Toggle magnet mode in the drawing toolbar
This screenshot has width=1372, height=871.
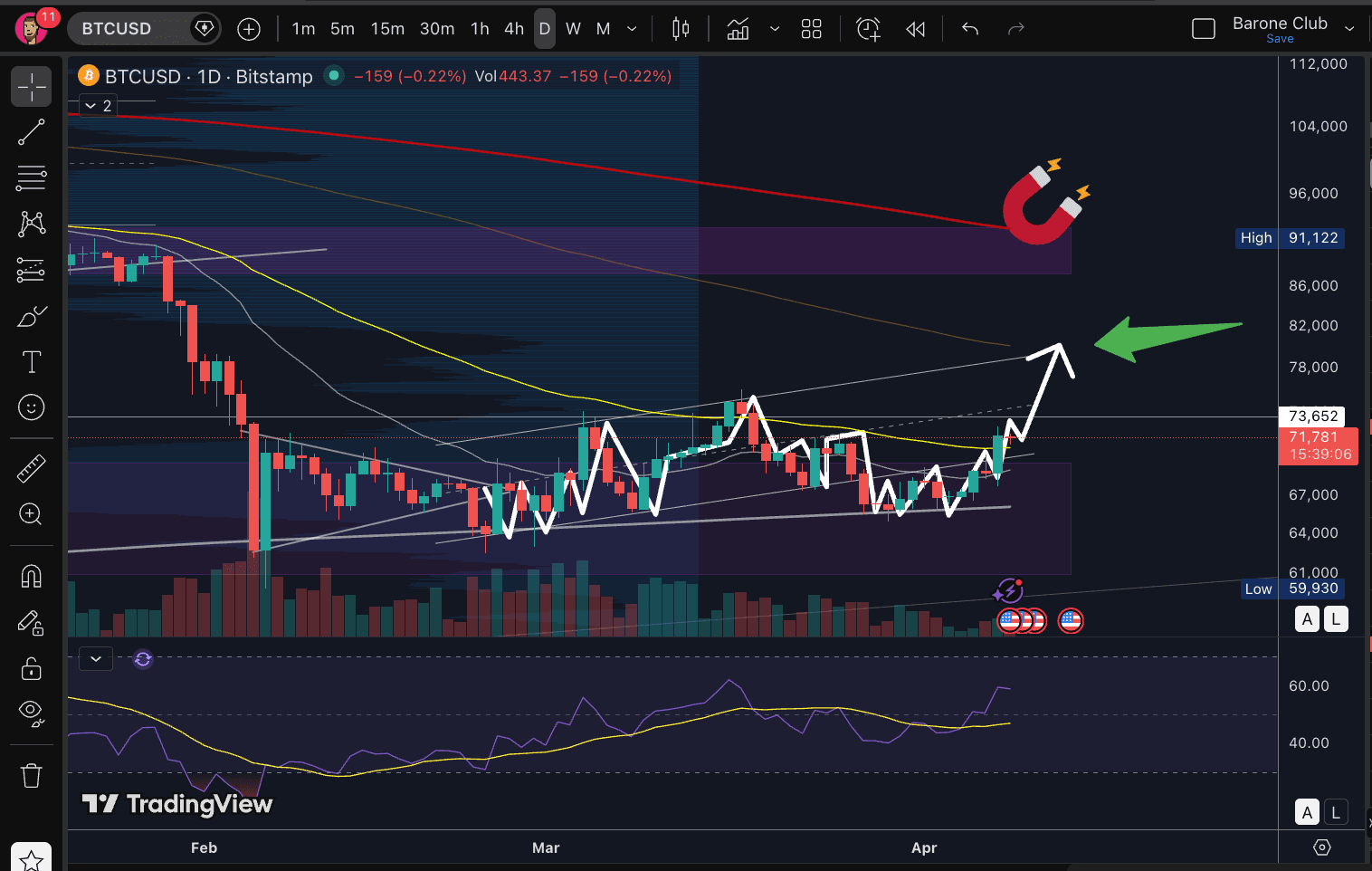click(31, 576)
